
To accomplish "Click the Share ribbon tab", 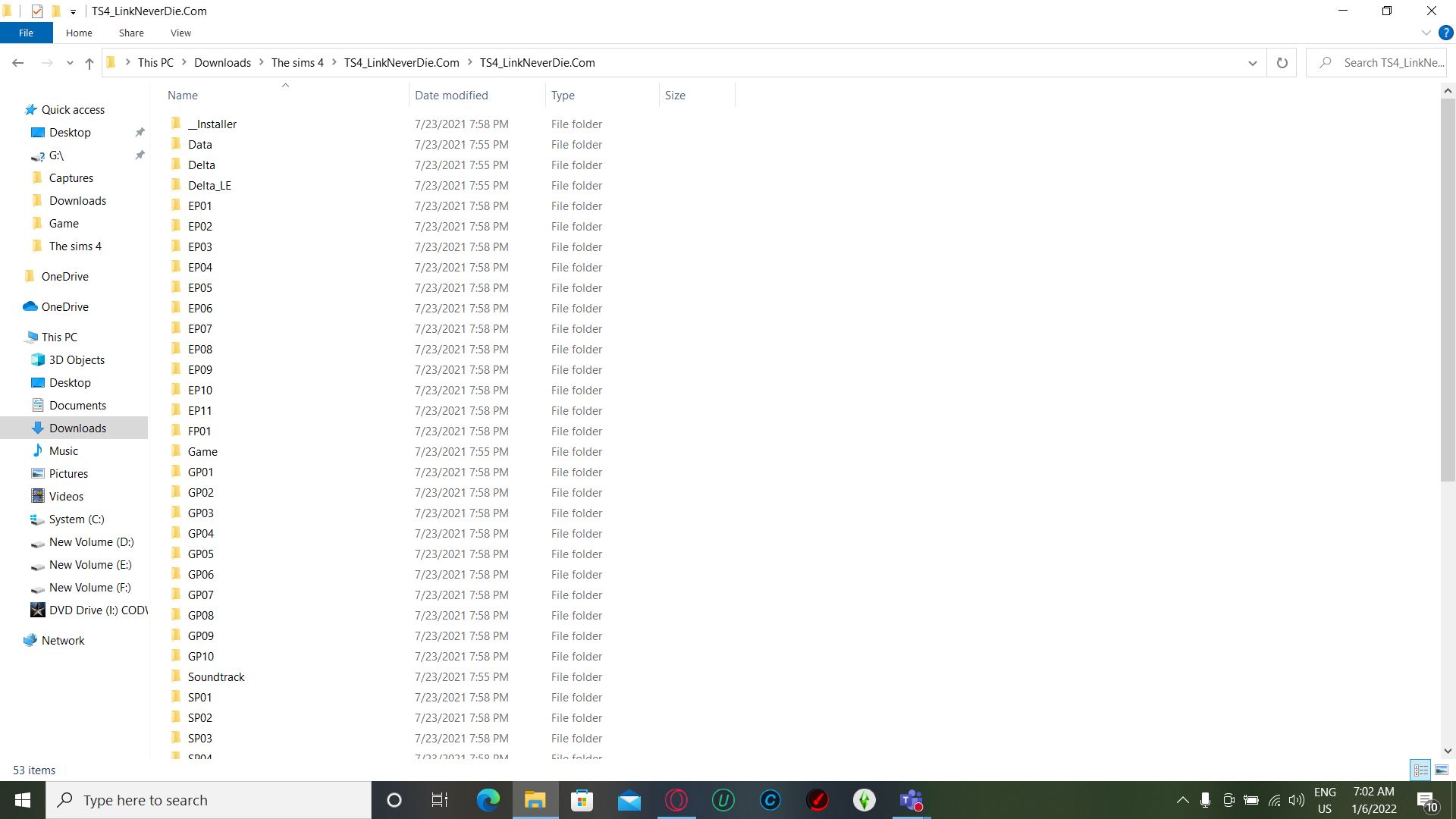I will 131,33.
